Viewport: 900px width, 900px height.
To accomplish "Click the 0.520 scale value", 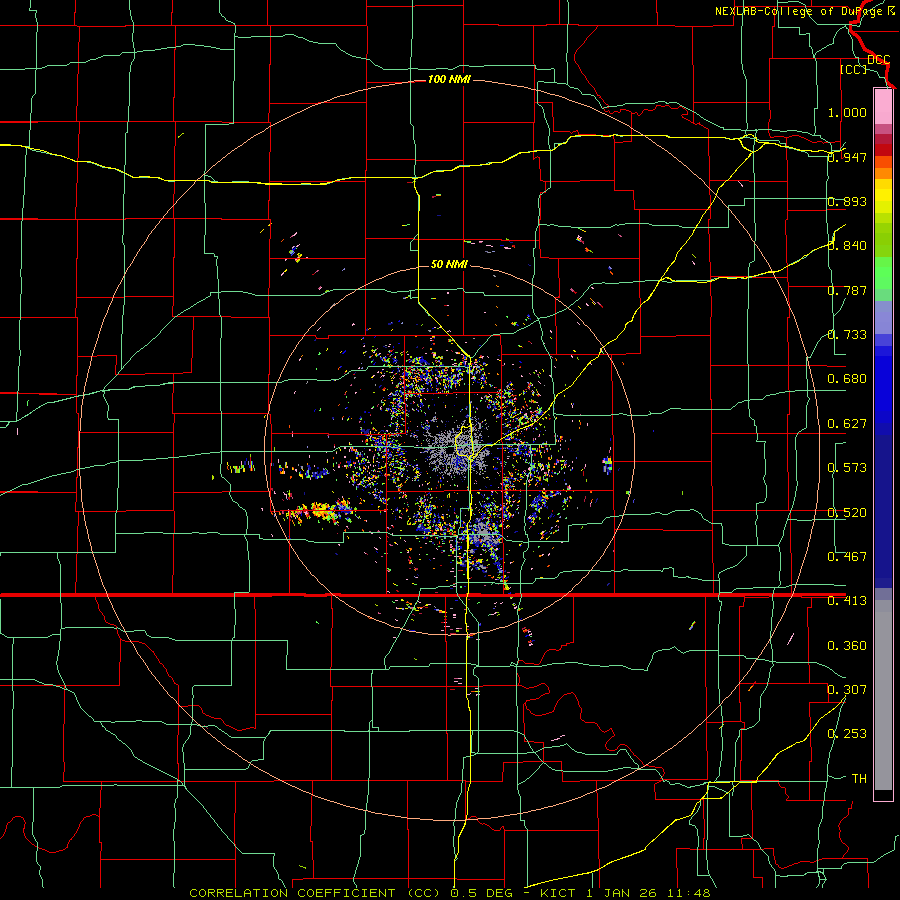I will tap(847, 513).
